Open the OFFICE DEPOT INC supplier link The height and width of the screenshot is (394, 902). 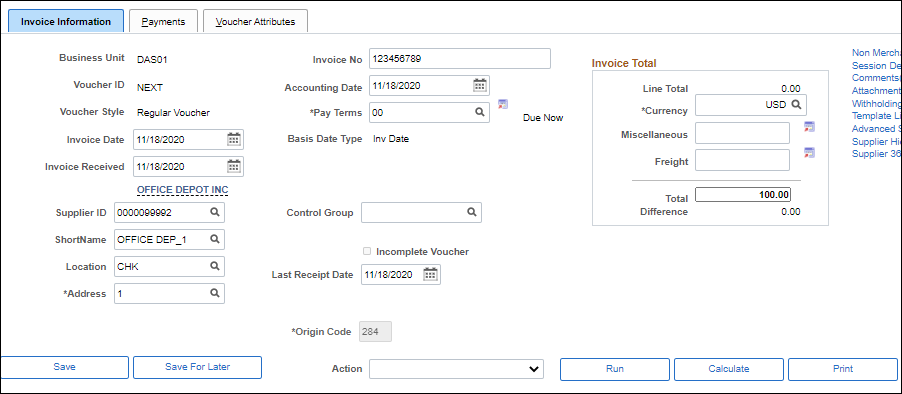point(182,190)
